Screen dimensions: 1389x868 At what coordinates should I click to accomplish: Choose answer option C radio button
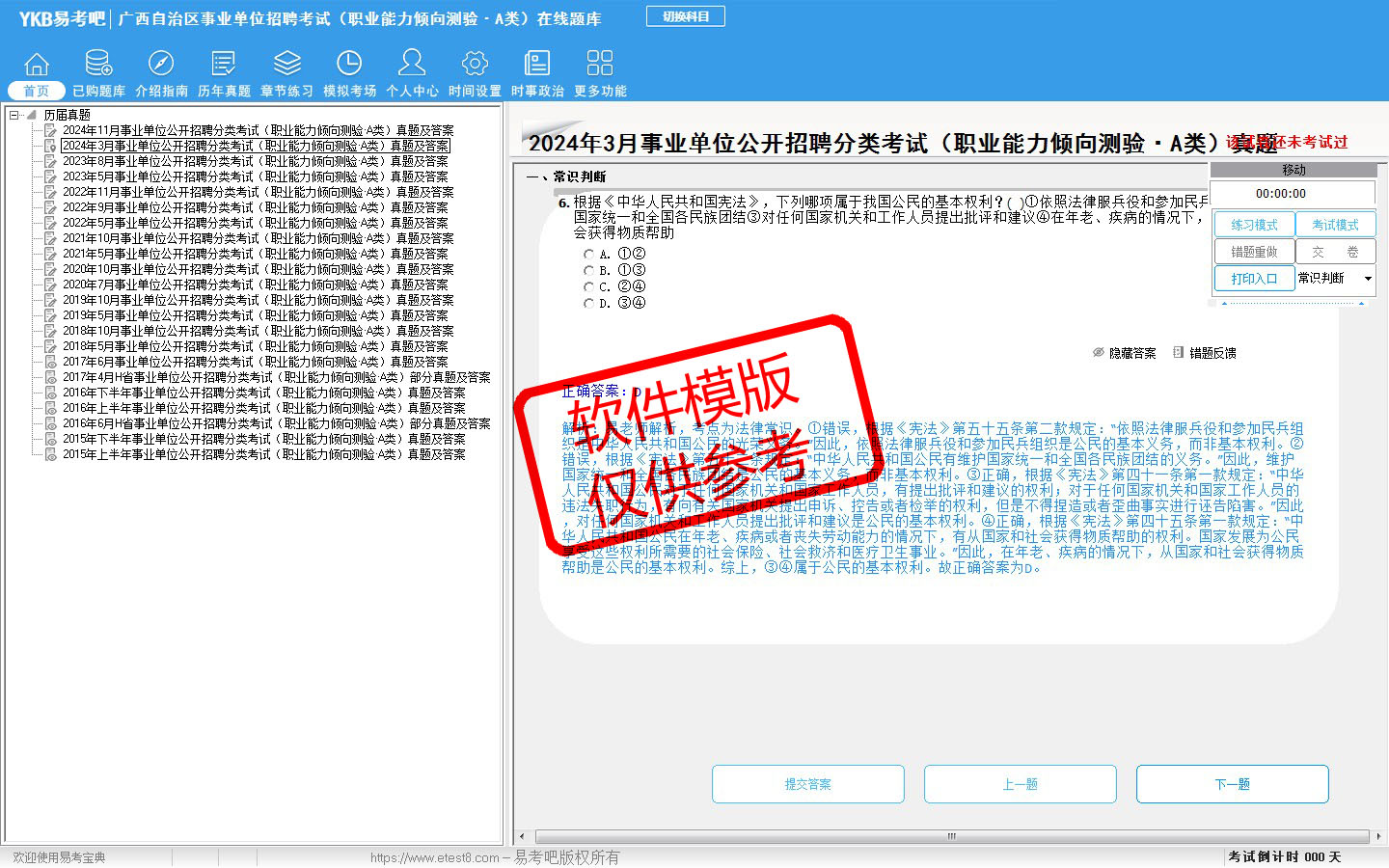click(588, 286)
